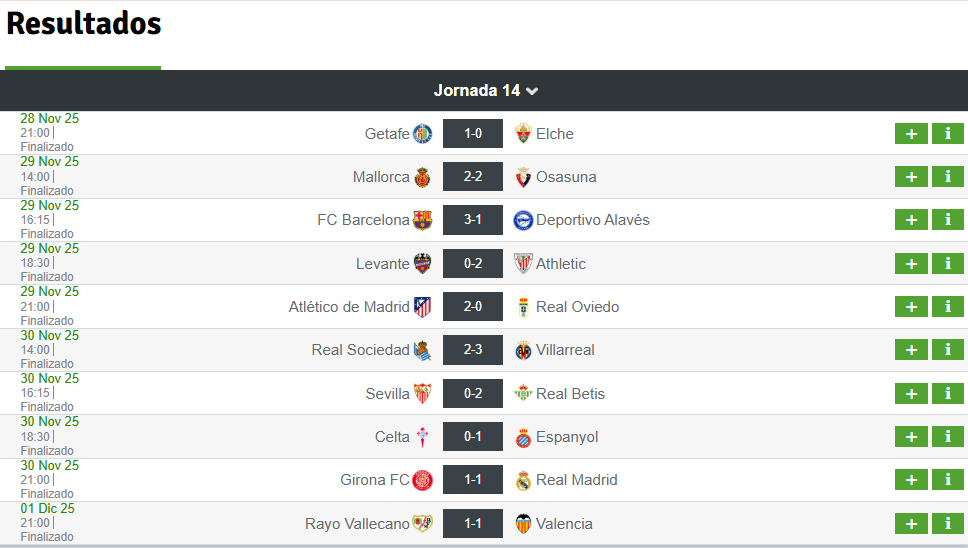Click the Real Betis crest icon
This screenshot has height=548, width=968.
pos(523,394)
